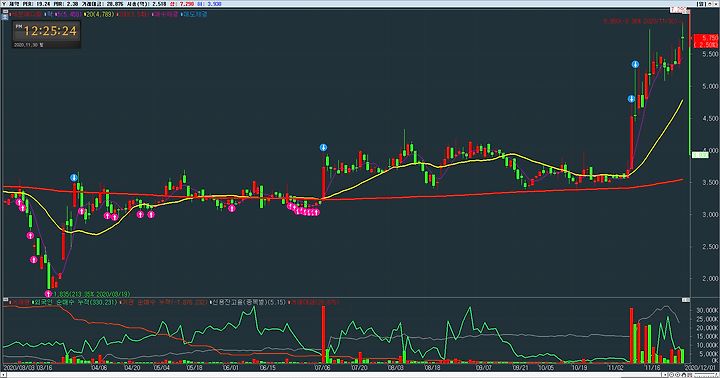Click the top blue sell-signal marker in November
This screenshot has height=378, width=720.
[636, 64]
